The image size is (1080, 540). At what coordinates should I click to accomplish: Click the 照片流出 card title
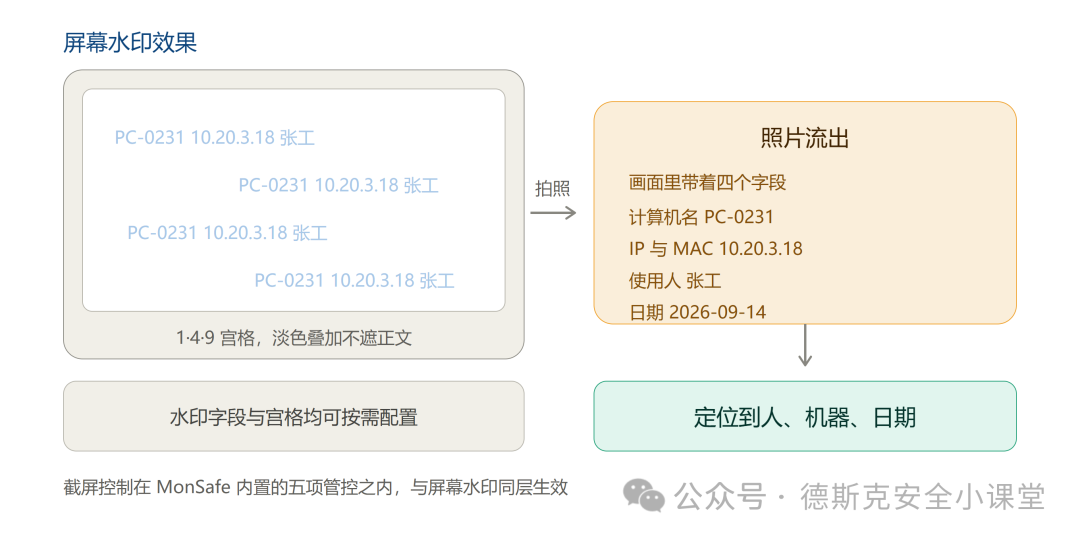point(804,139)
